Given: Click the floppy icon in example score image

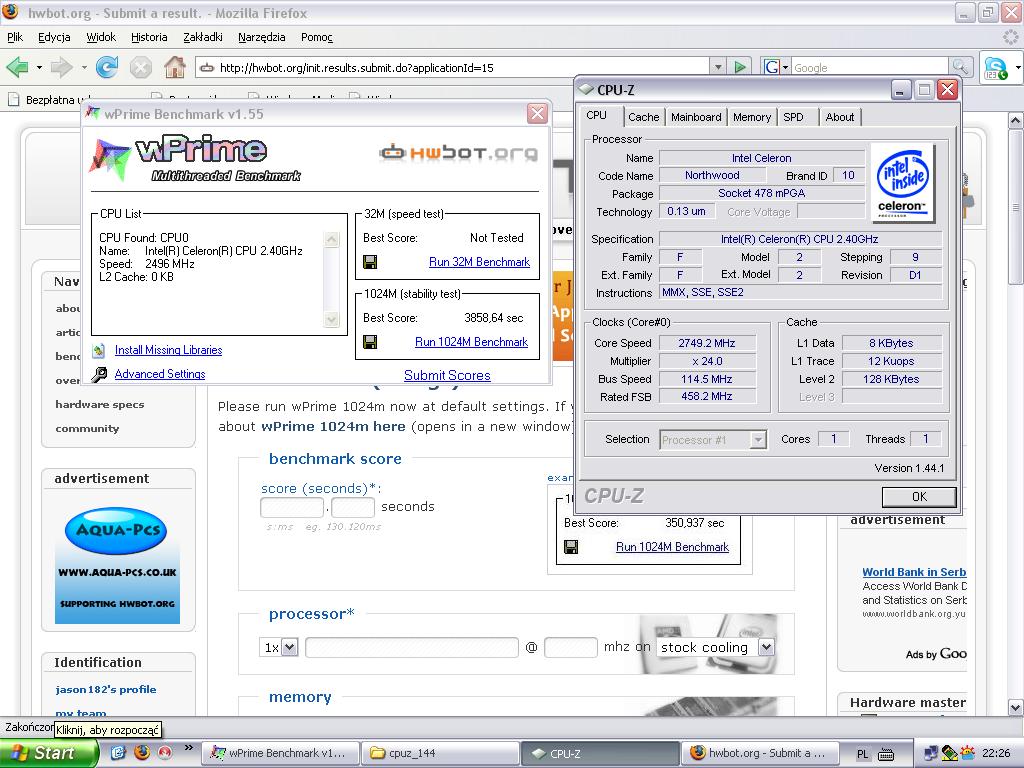Looking at the screenshot, I should click(x=571, y=547).
